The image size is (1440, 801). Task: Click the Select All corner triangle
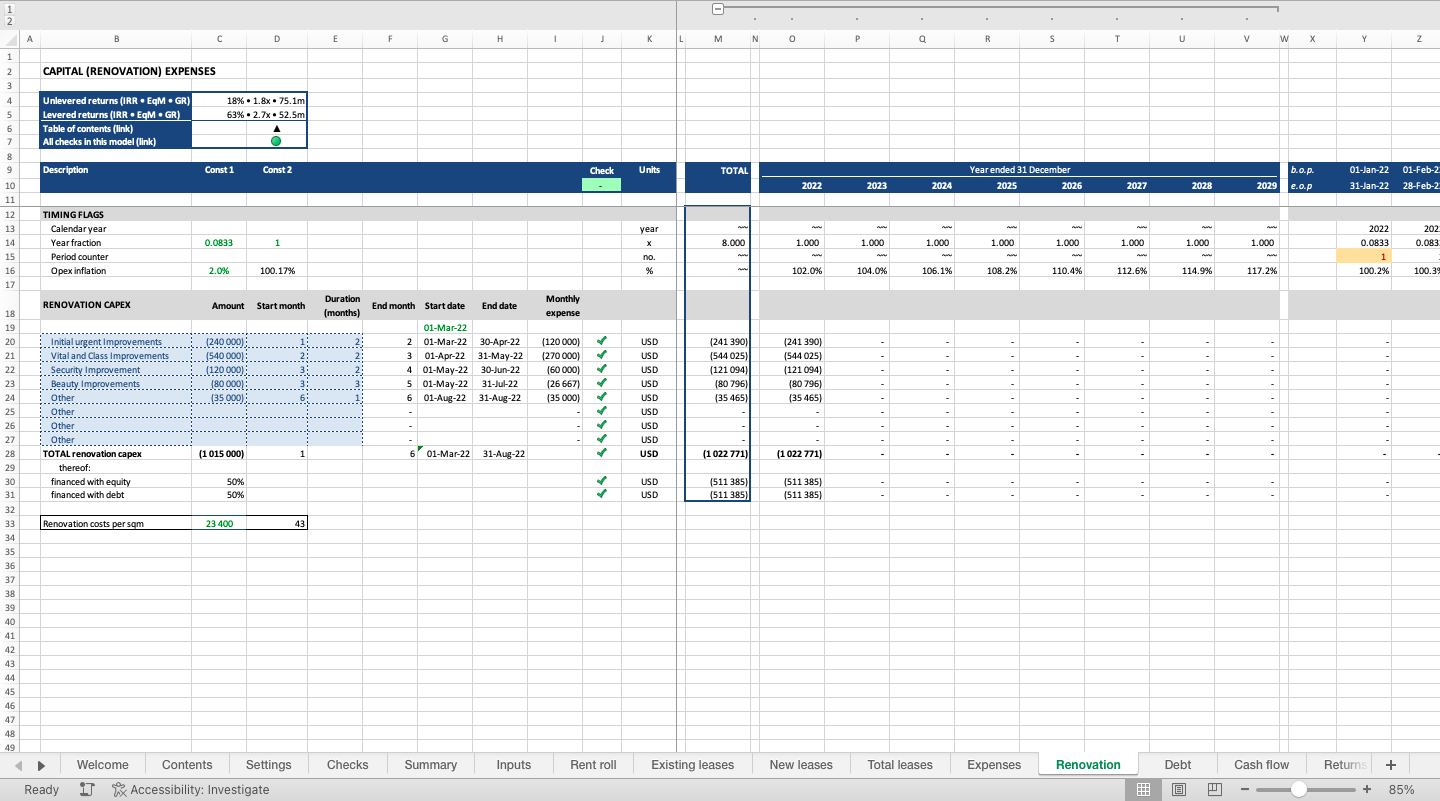[11, 39]
